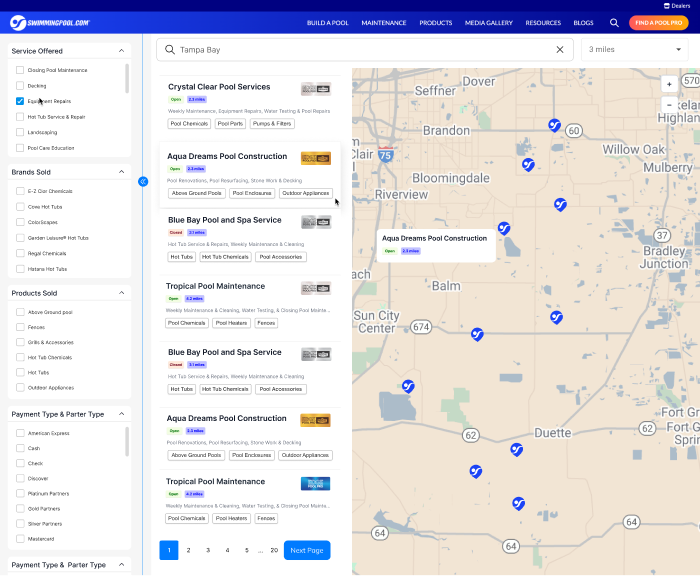Select American Express payment checkbox
The height and width of the screenshot is (576, 700).
(x=20, y=433)
